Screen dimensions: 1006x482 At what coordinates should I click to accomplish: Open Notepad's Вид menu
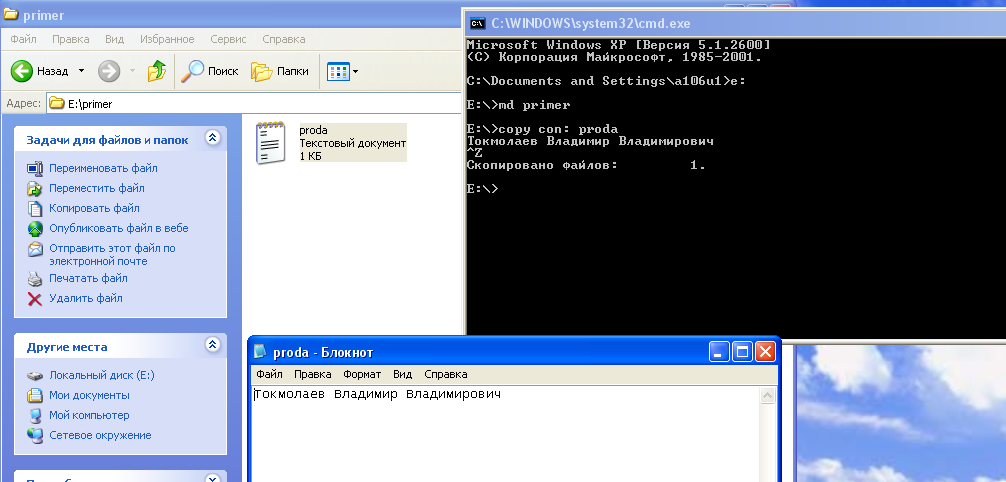[x=402, y=374]
